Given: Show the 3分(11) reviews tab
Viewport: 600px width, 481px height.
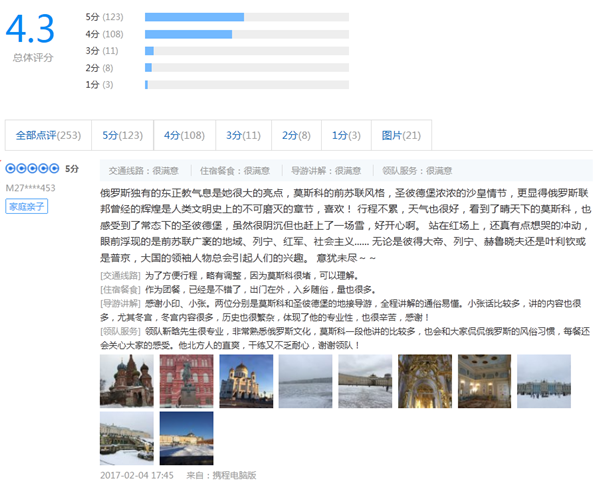Looking at the screenshot, I should (243, 135).
